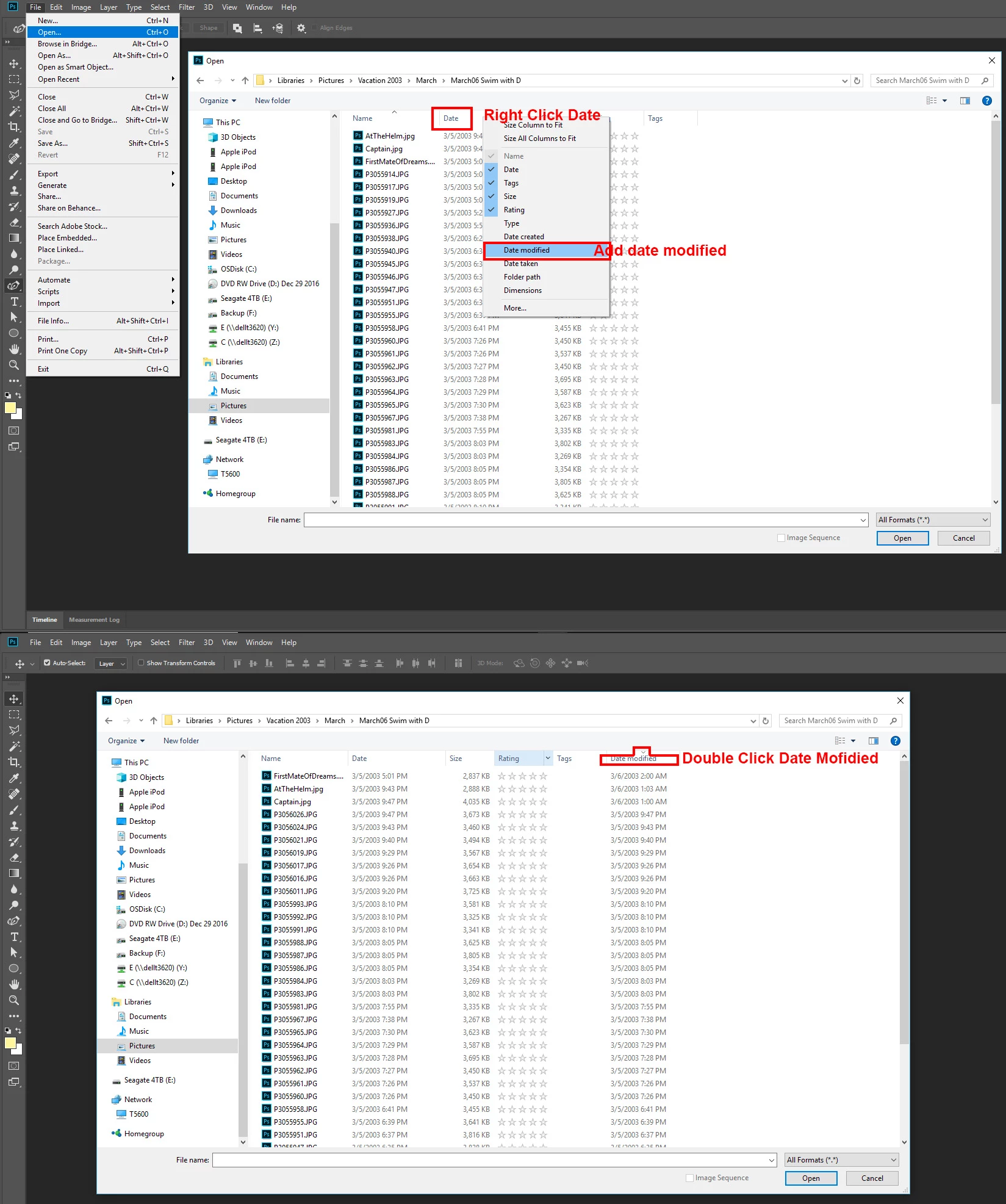1006x1204 pixels.
Task: Select the Path Selection tool in lower toolbar
Action: 14,953
